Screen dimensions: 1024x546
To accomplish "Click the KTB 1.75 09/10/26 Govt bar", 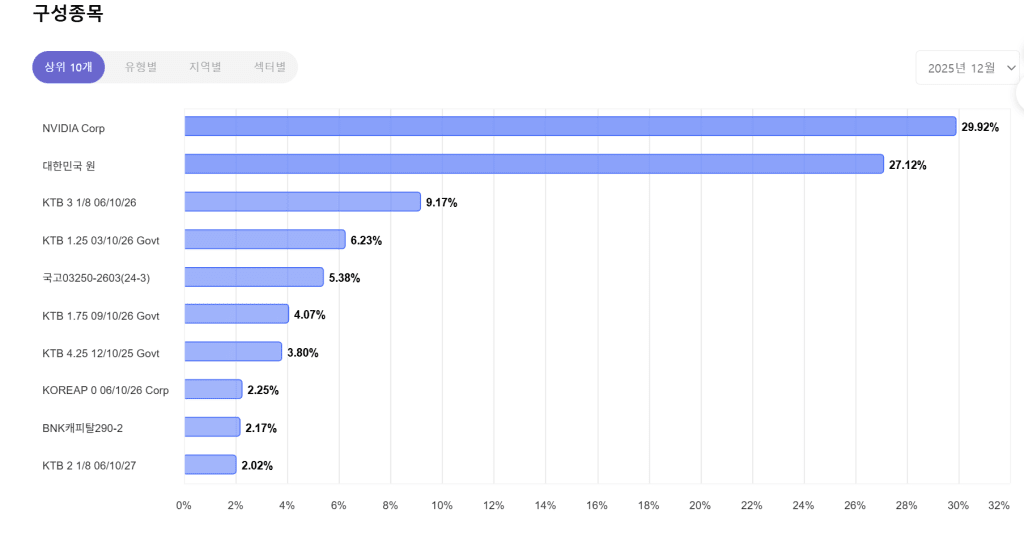I will (237, 315).
